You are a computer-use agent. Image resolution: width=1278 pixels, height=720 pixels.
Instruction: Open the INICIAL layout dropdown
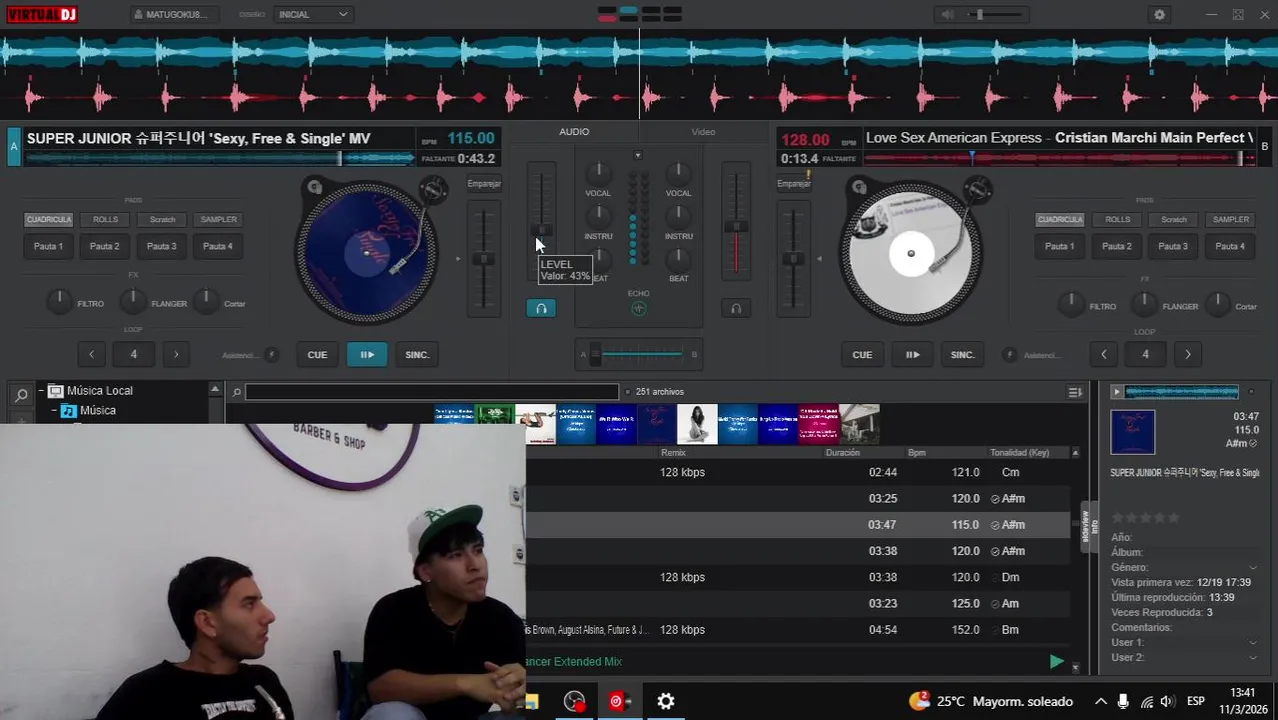313,14
